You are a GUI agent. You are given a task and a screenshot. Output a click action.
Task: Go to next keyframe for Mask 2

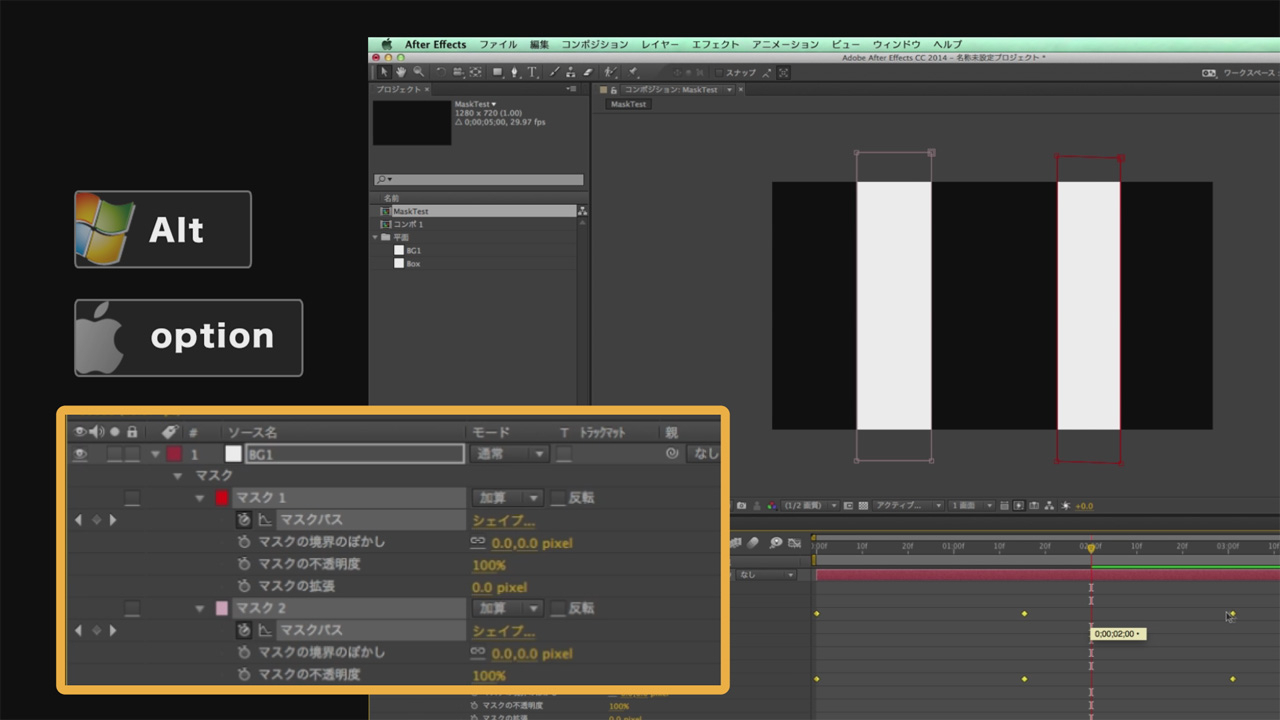(113, 631)
